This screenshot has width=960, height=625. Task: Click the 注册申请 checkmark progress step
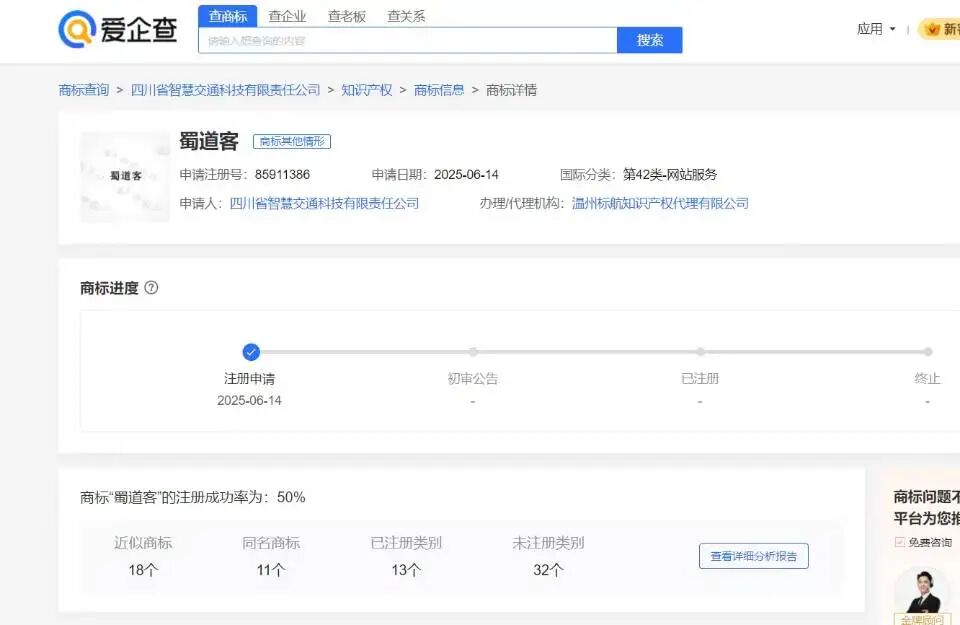tap(251, 352)
